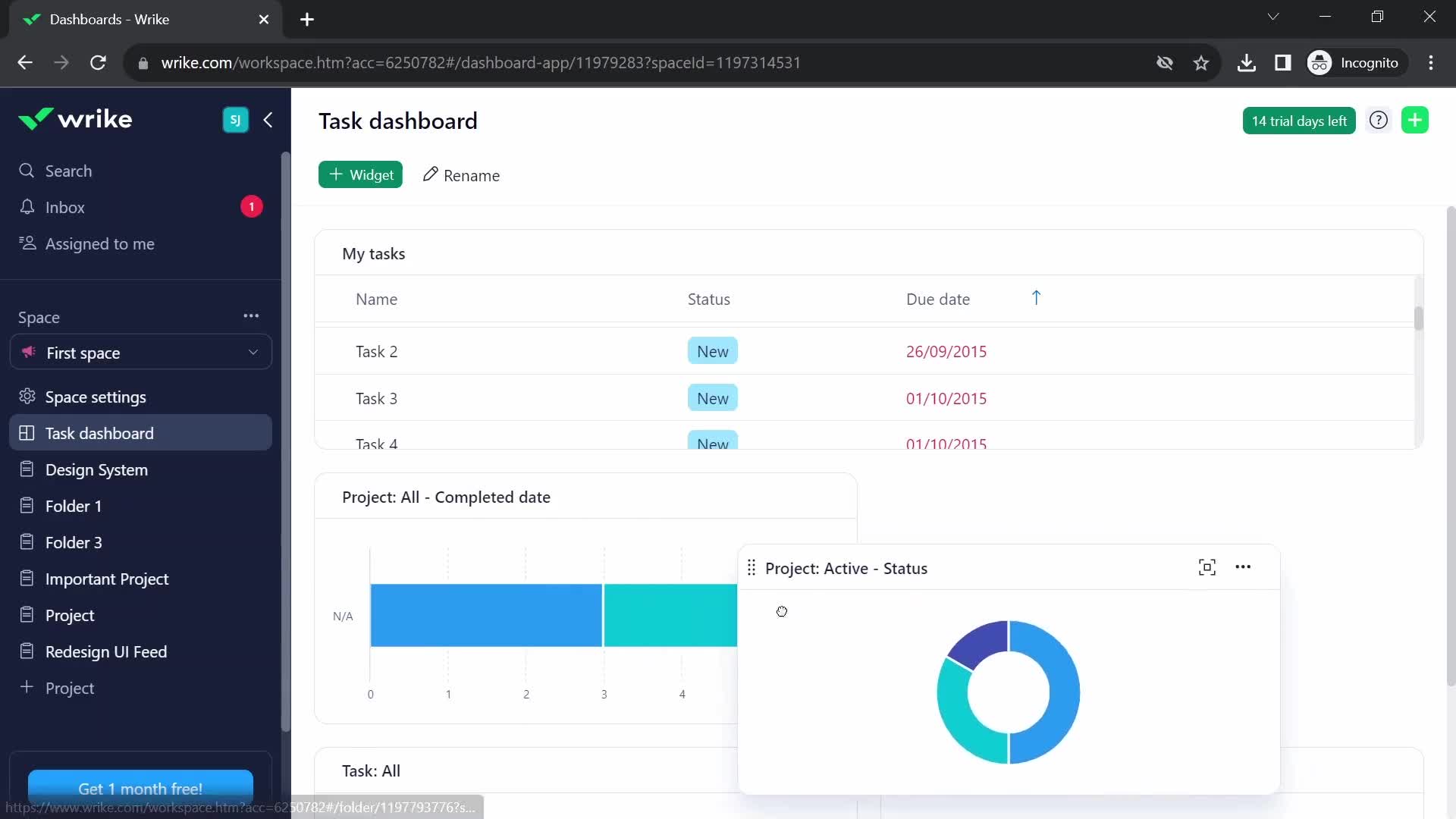The image size is (1456, 819).
Task: Click the Folder 3 icon
Action: (27, 541)
